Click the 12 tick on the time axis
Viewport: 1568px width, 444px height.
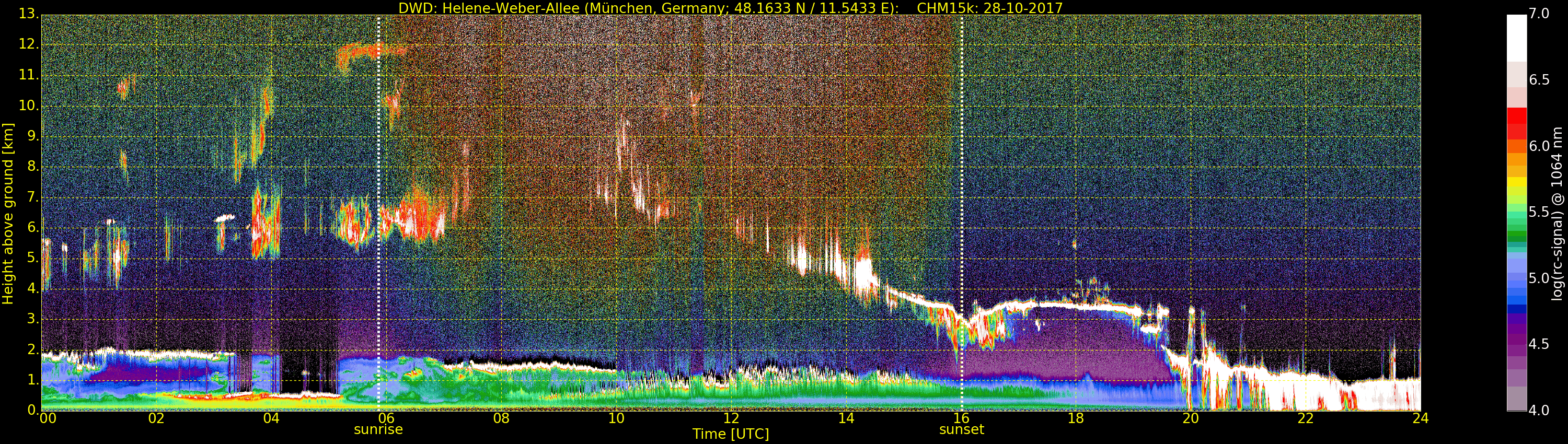(731, 418)
